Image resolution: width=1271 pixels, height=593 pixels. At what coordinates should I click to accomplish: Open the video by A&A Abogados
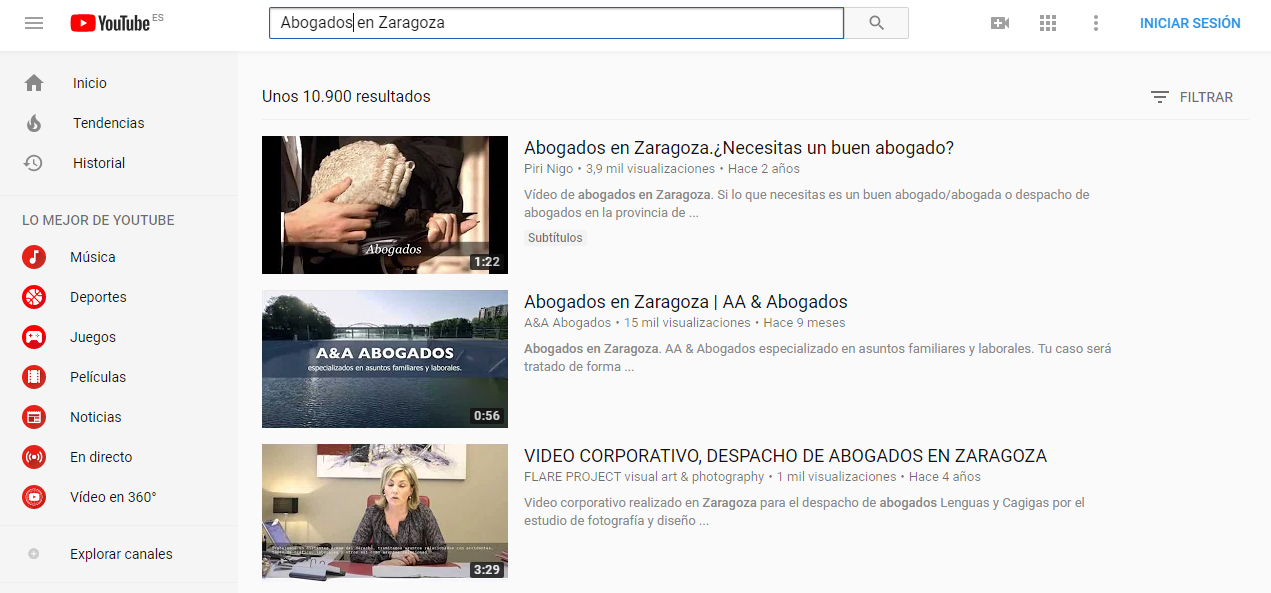(x=685, y=301)
